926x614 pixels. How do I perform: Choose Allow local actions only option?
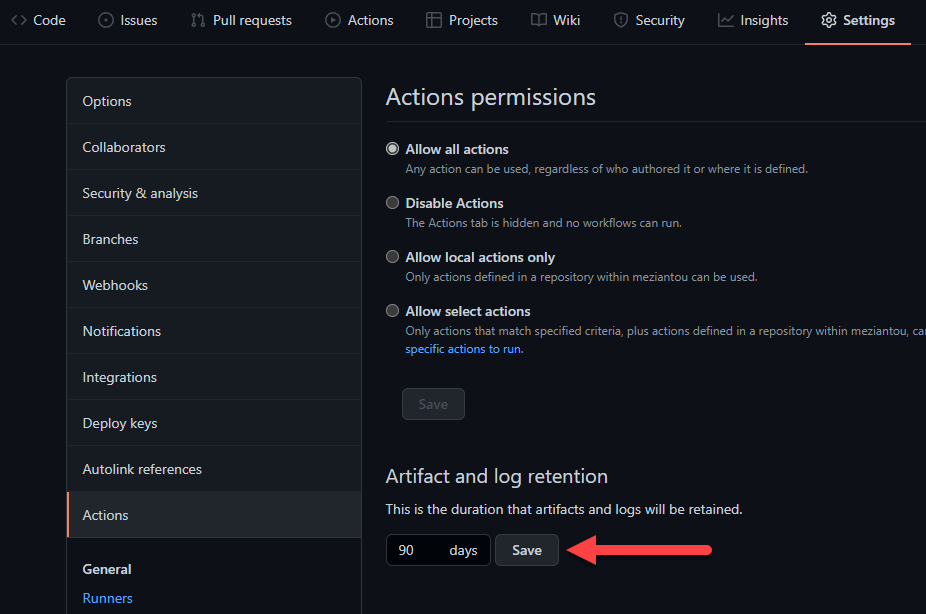click(393, 257)
